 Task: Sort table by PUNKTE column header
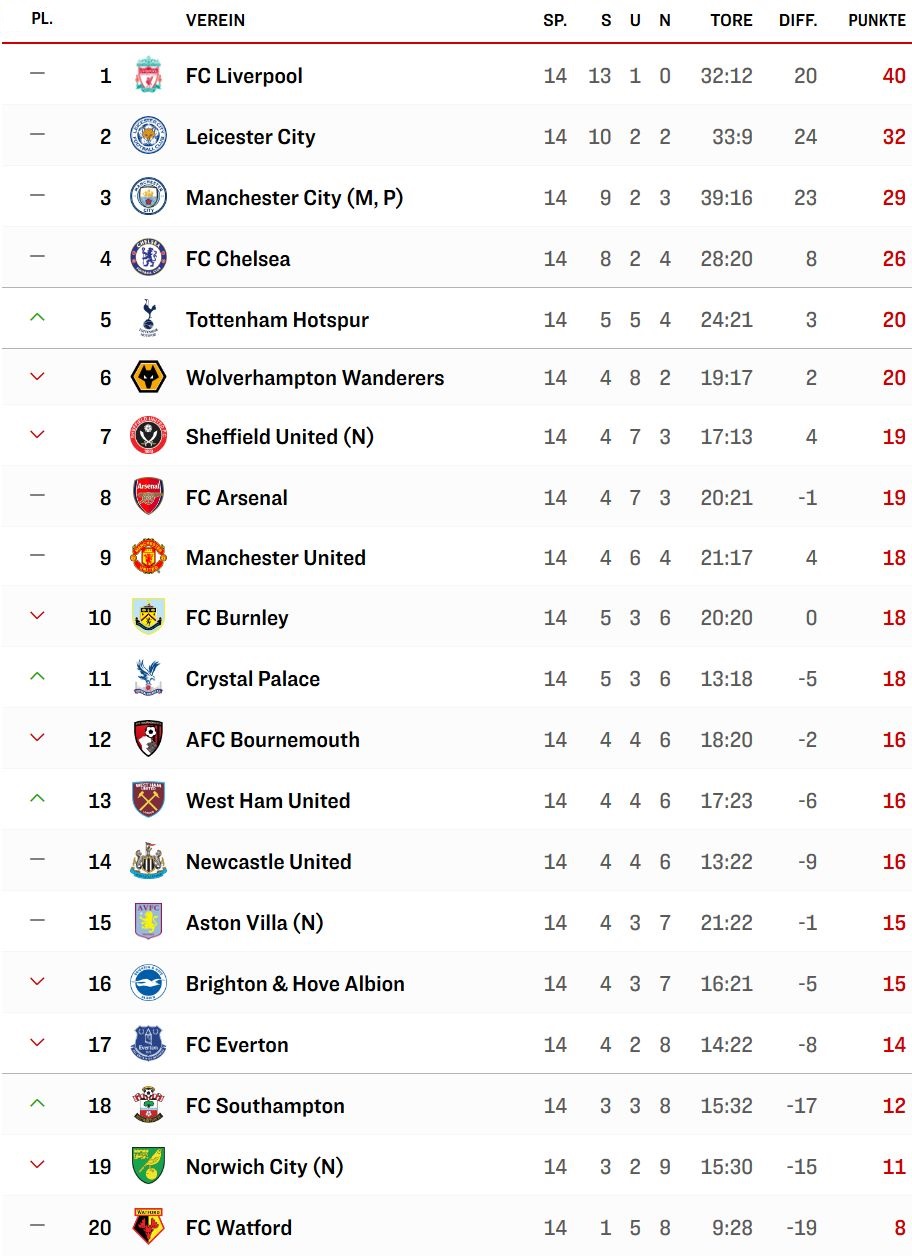[877, 20]
